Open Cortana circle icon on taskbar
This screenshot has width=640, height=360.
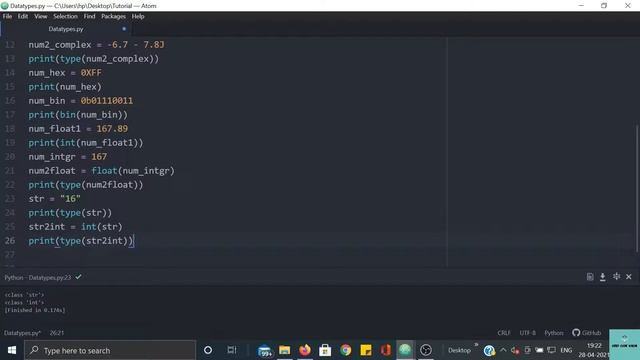point(208,350)
